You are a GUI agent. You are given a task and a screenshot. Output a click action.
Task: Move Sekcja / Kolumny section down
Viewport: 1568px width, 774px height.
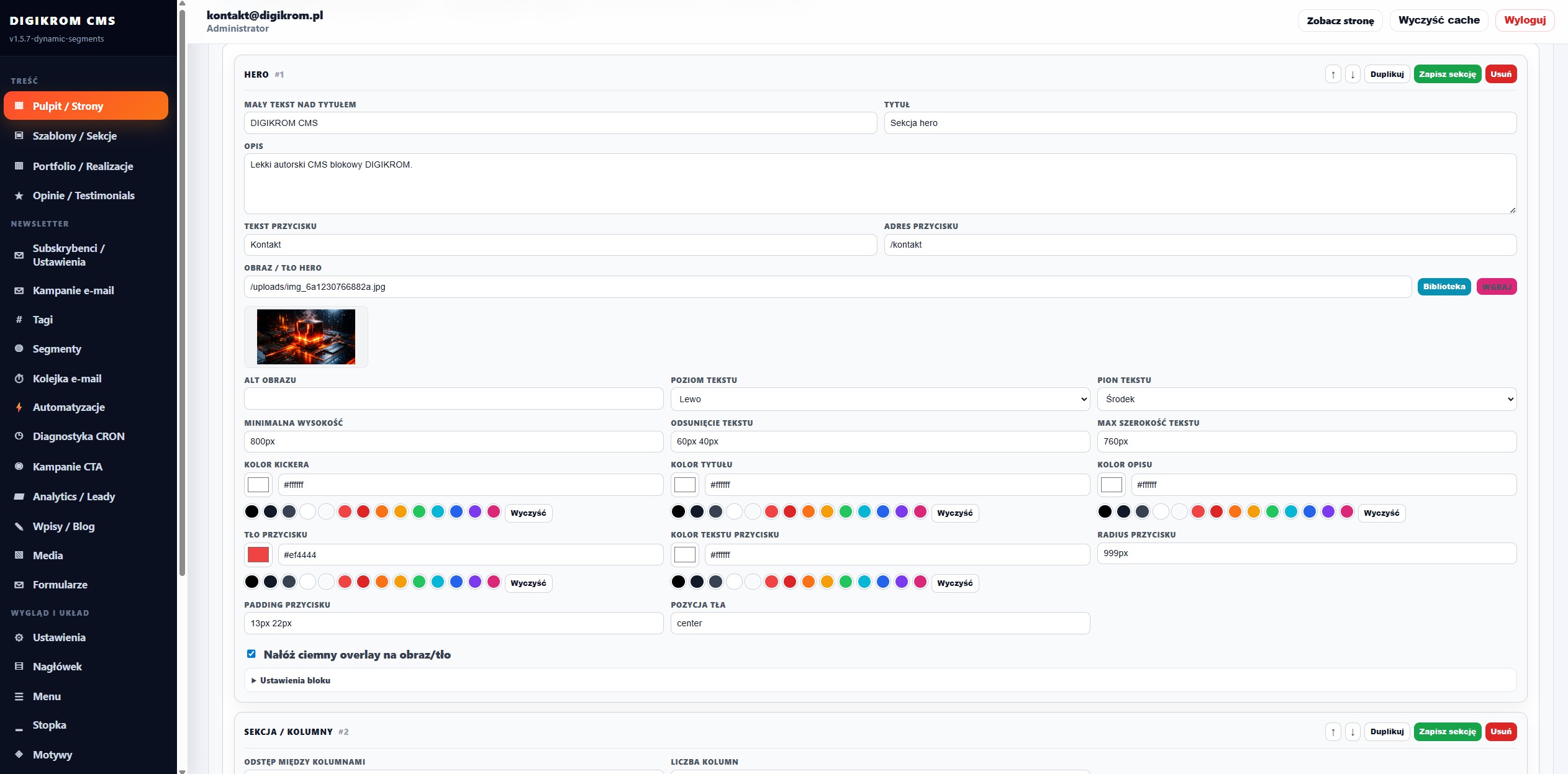coord(1353,732)
